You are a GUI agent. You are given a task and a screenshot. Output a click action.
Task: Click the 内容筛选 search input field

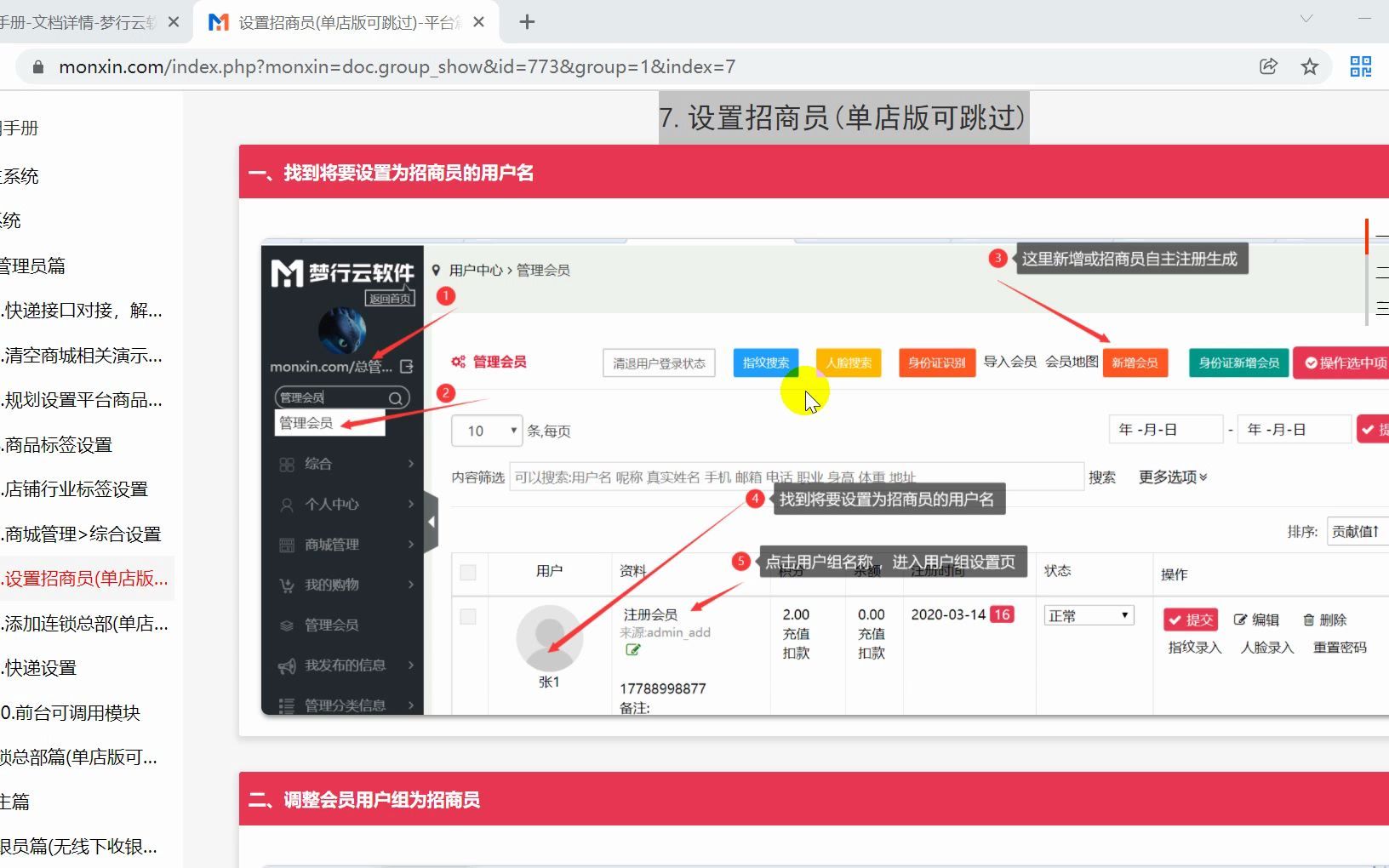pyautogui.click(x=796, y=477)
